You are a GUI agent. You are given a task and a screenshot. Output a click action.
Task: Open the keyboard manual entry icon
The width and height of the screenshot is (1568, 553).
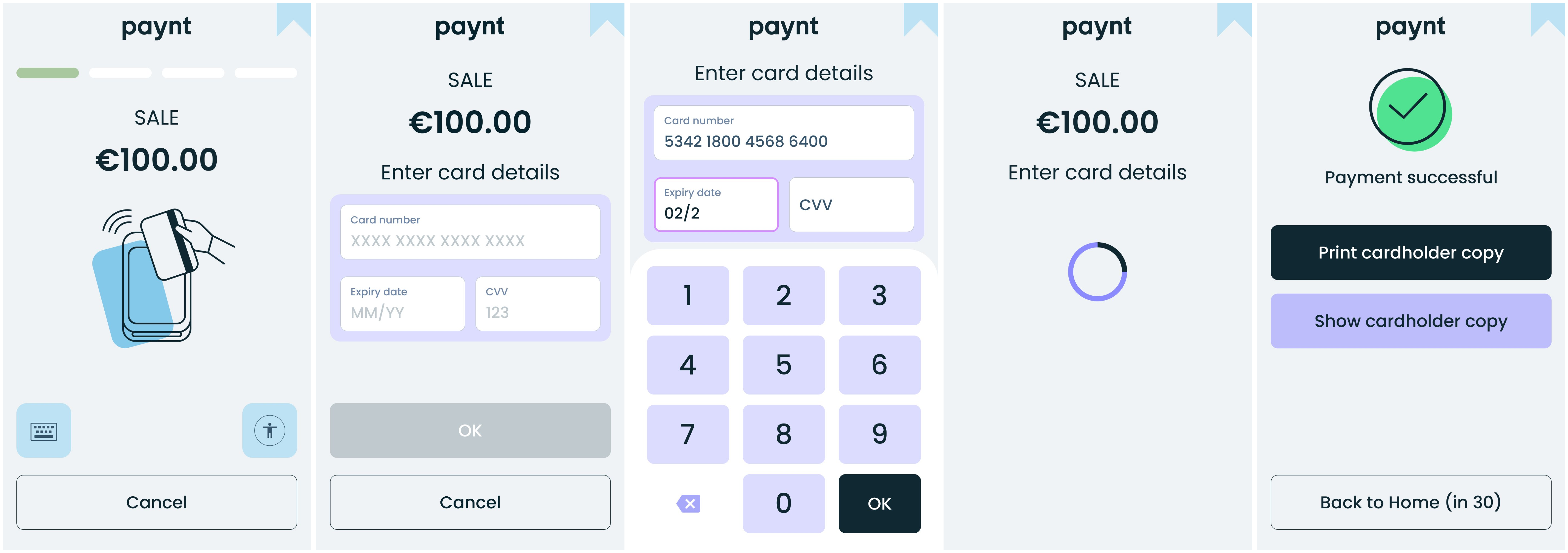coord(44,431)
